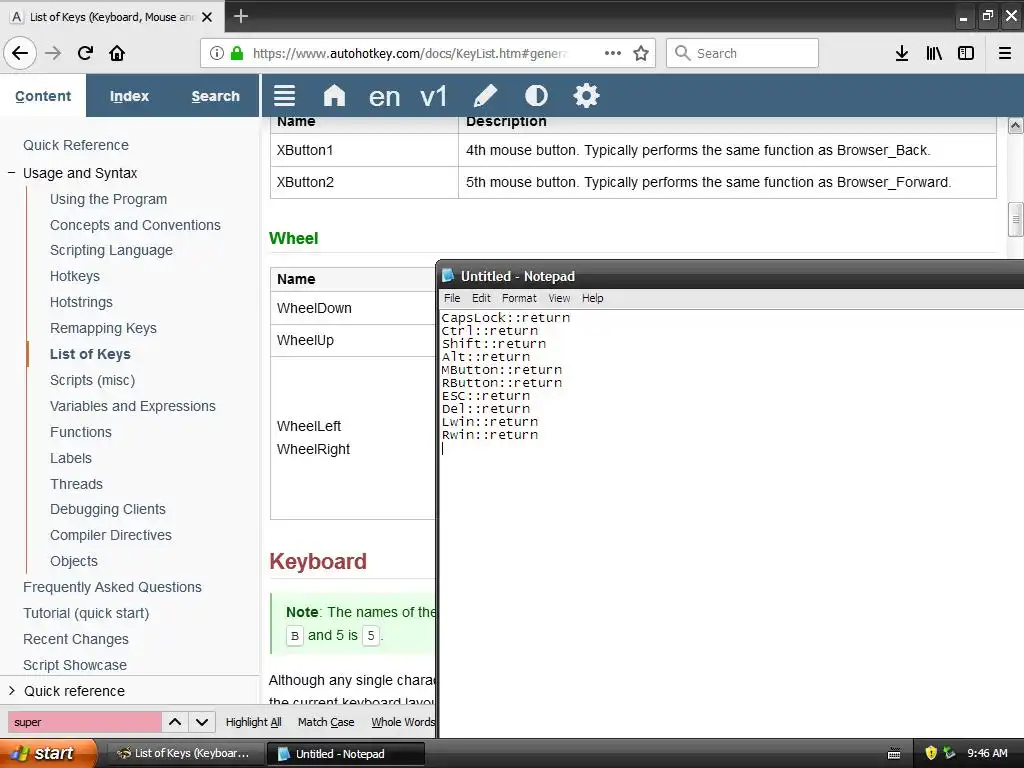The height and width of the screenshot is (768, 1024).
Task: Open Frequently Asked Questions link
Action: pyautogui.click(x=112, y=587)
